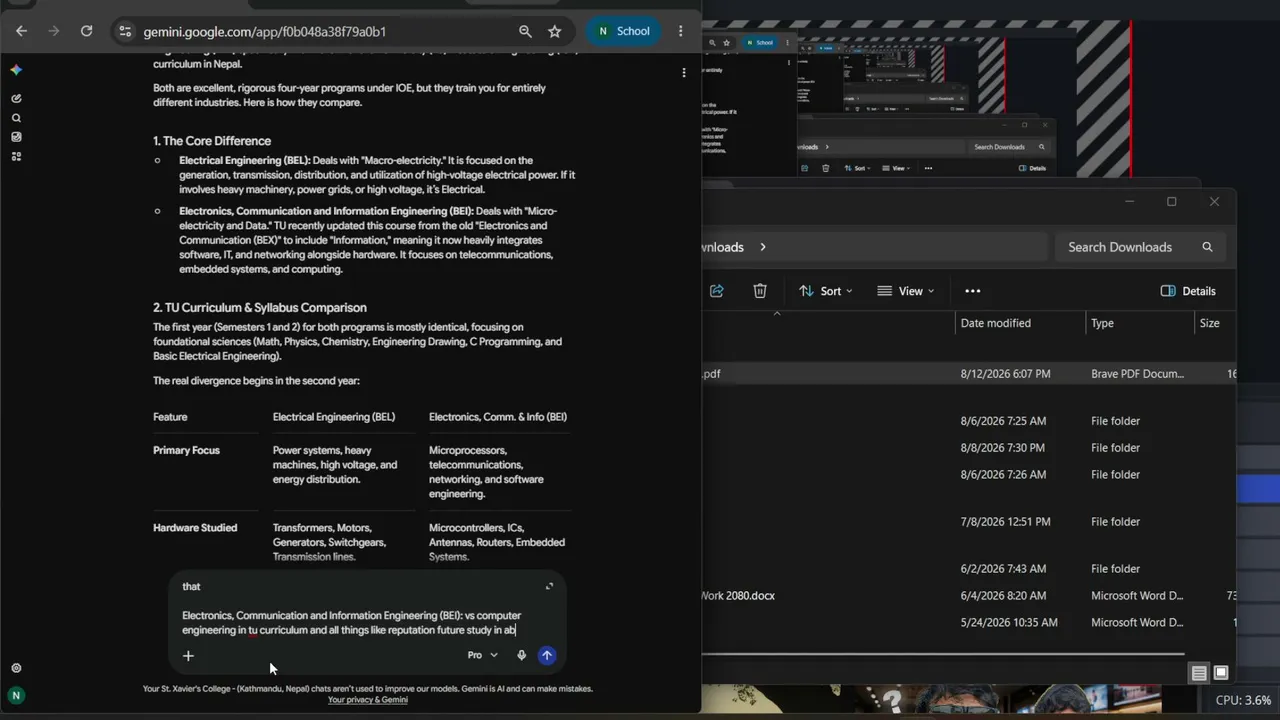Select the folder dated 7/8/2026 12:51 PM

[x=968, y=522]
